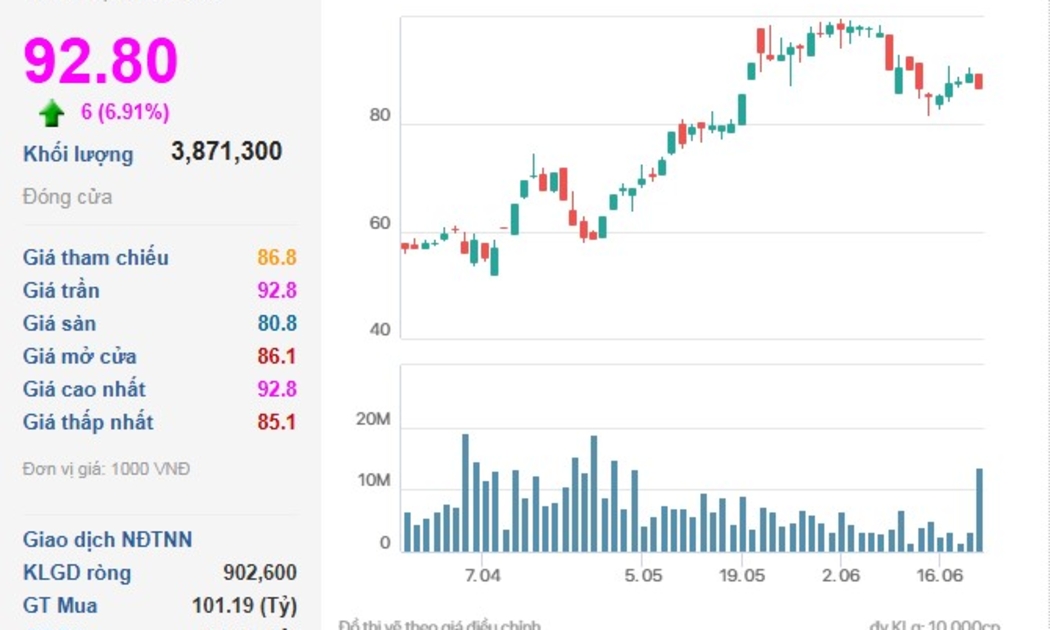Click the KLGD ròng label
Image resolution: width=1050 pixels, height=630 pixels.
point(77,573)
